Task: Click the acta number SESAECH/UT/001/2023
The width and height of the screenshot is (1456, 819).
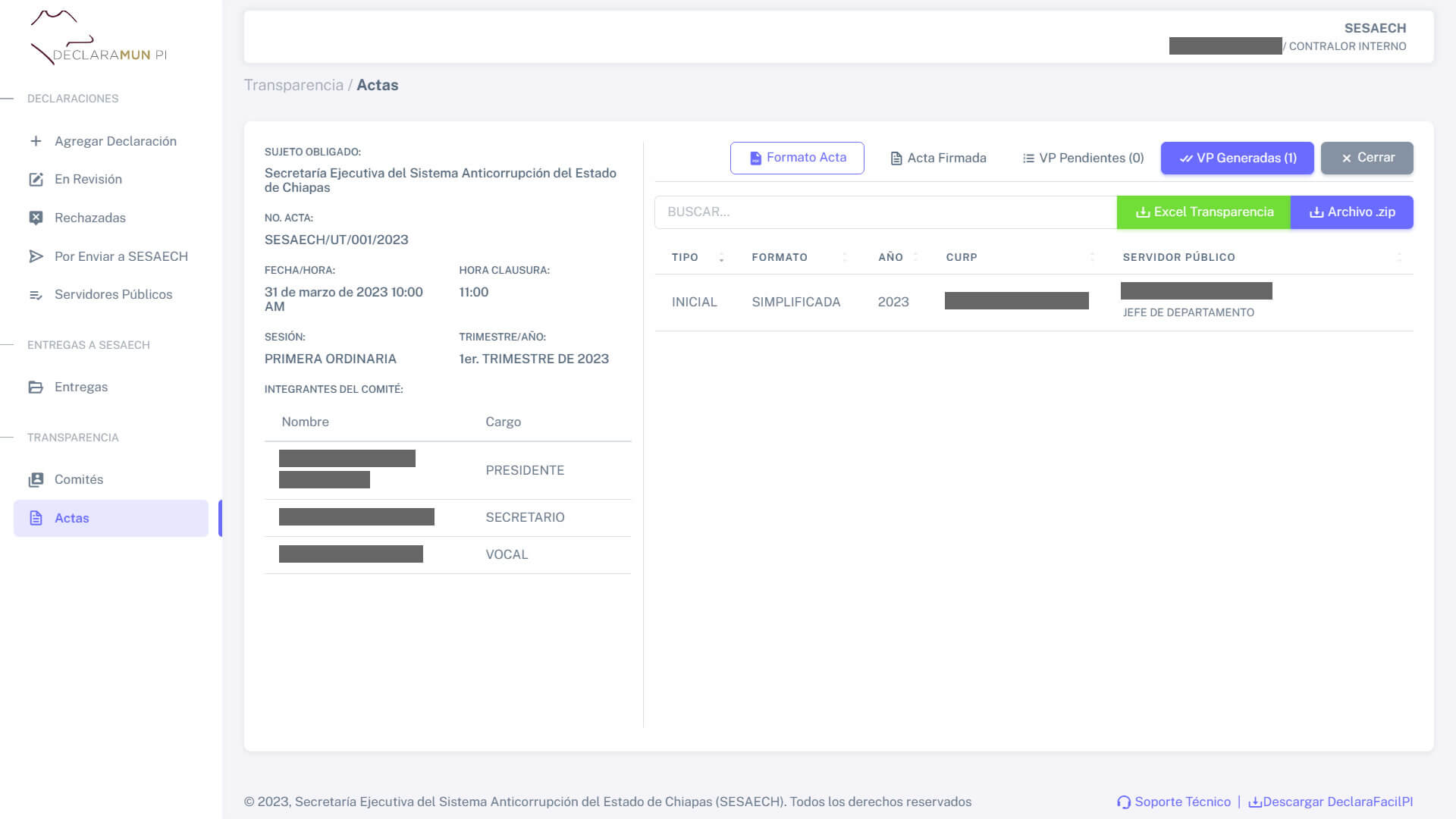Action: pos(336,240)
